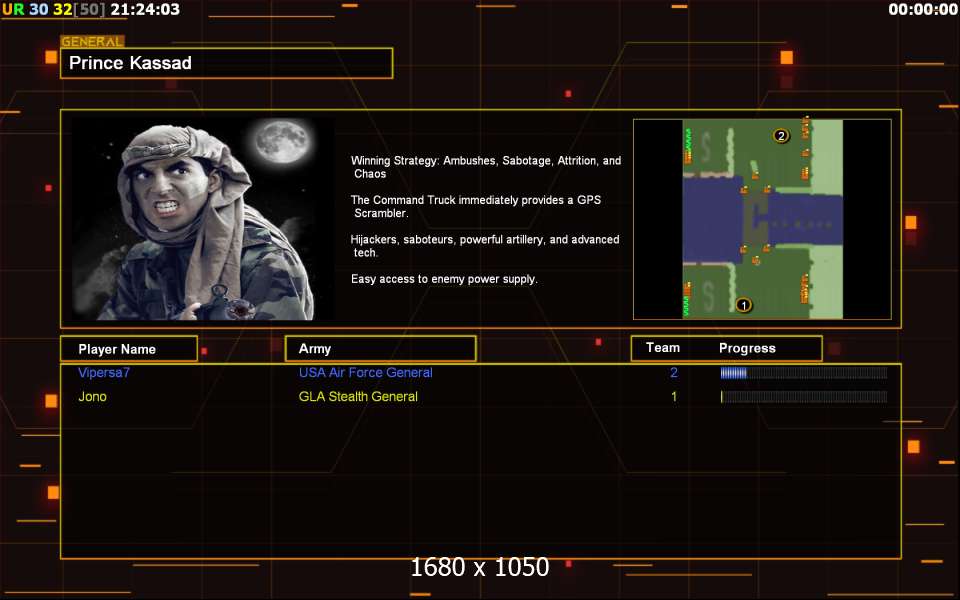Screen dimensions: 960x600
Task: Click the GENERAL label tab
Action: [x=92, y=42]
